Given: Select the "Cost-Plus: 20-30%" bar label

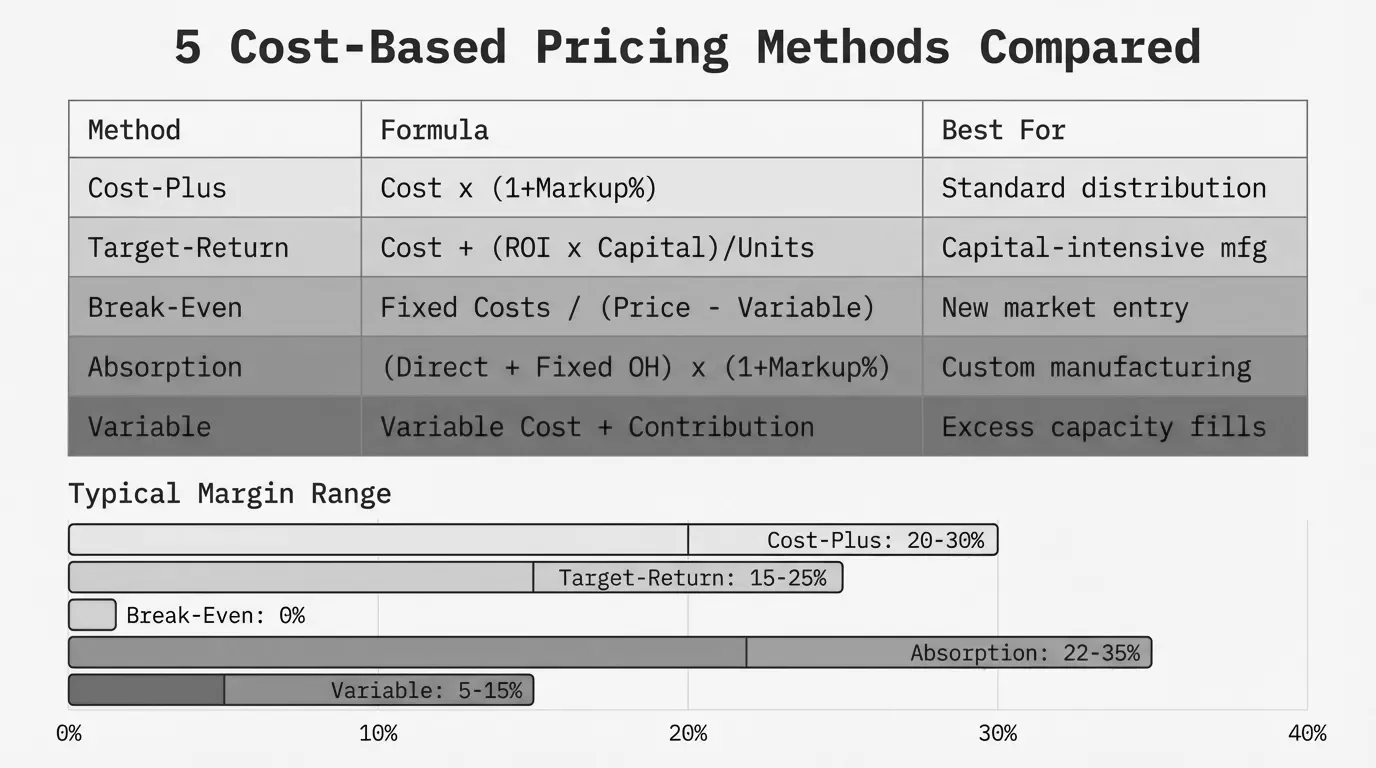Looking at the screenshot, I should pyautogui.click(x=875, y=541).
